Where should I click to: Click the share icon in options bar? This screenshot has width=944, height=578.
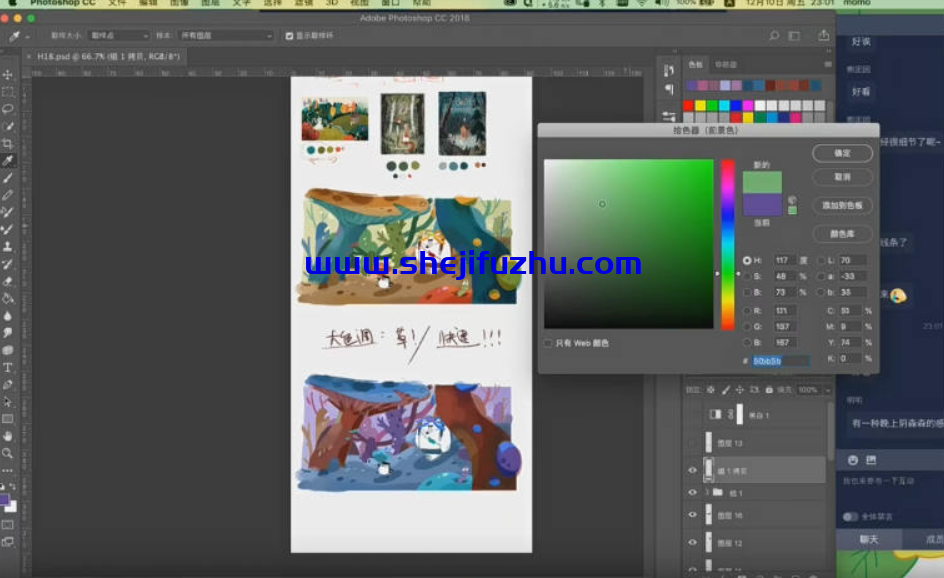(824, 36)
